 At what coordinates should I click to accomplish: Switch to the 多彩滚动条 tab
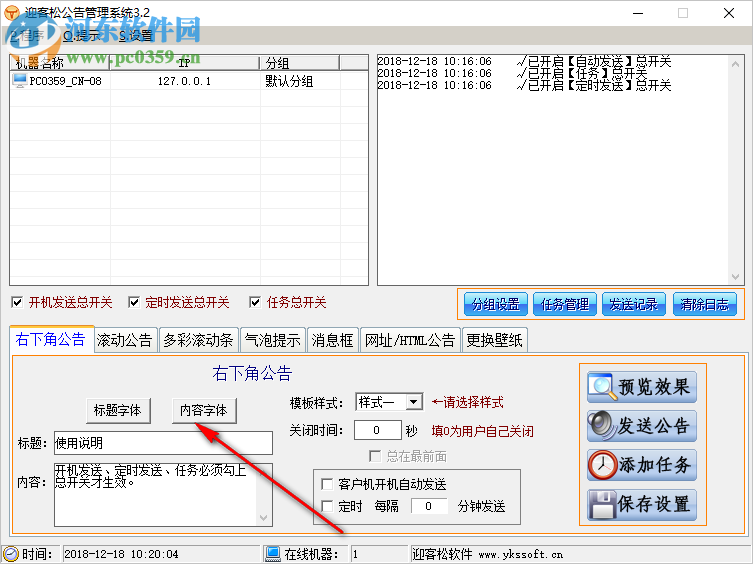pyautogui.click(x=198, y=340)
